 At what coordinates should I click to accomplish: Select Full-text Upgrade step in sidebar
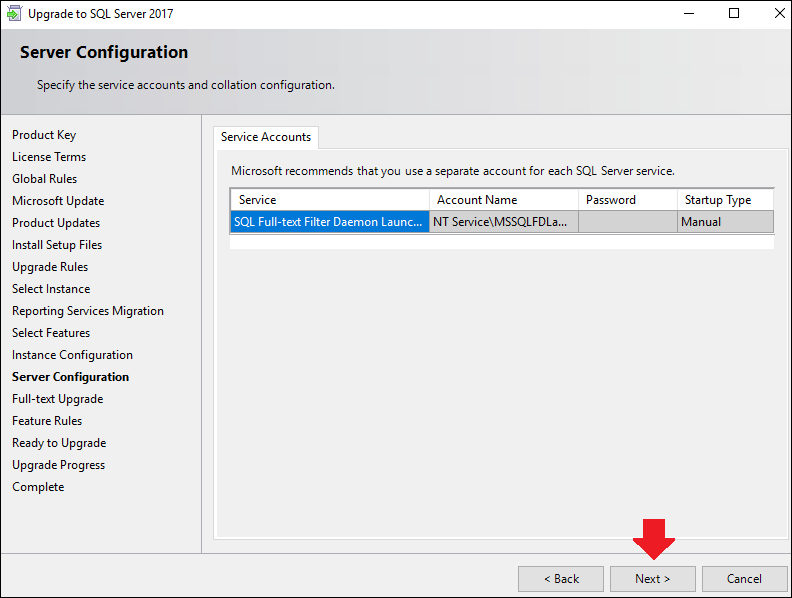tap(58, 399)
